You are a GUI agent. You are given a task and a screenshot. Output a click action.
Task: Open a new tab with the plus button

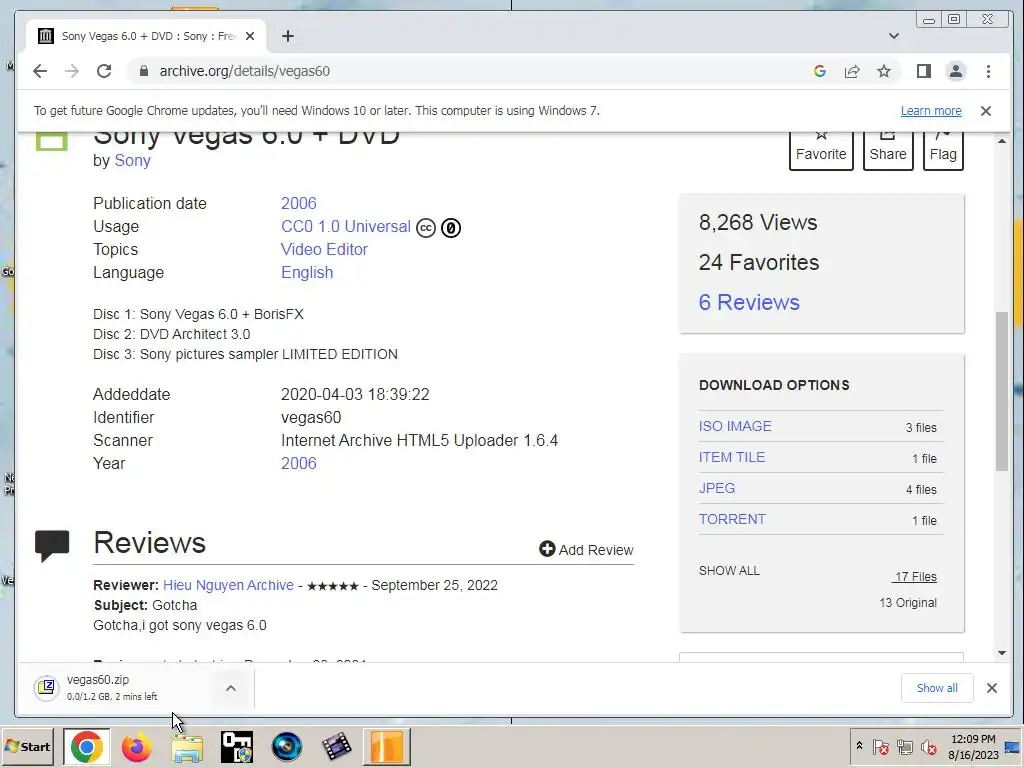pyautogui.click(x=288, y=36)
